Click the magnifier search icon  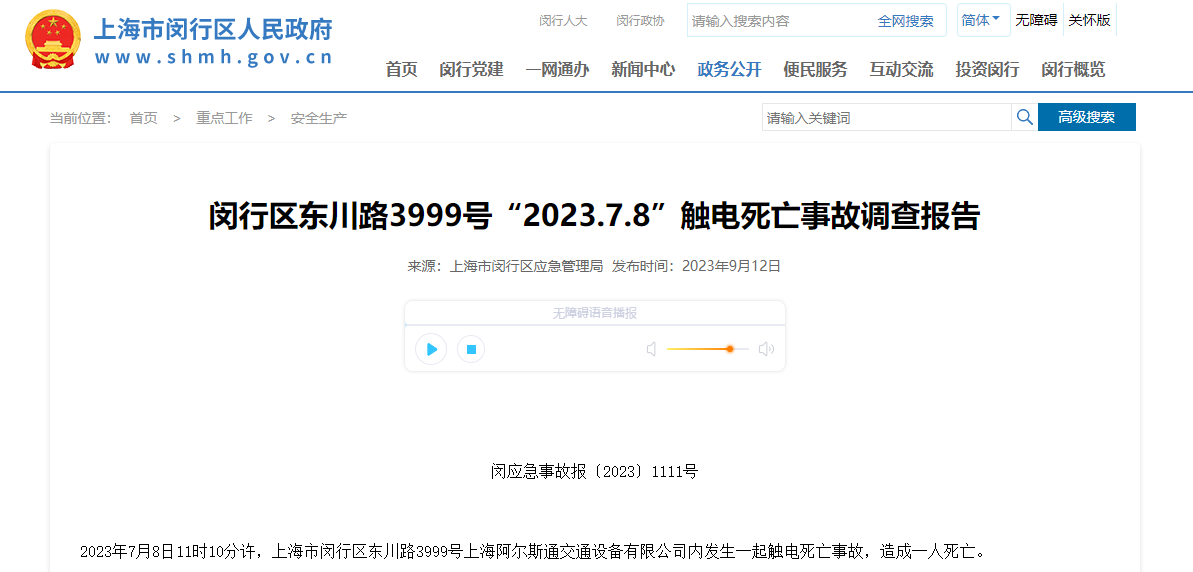point(1024,117)
